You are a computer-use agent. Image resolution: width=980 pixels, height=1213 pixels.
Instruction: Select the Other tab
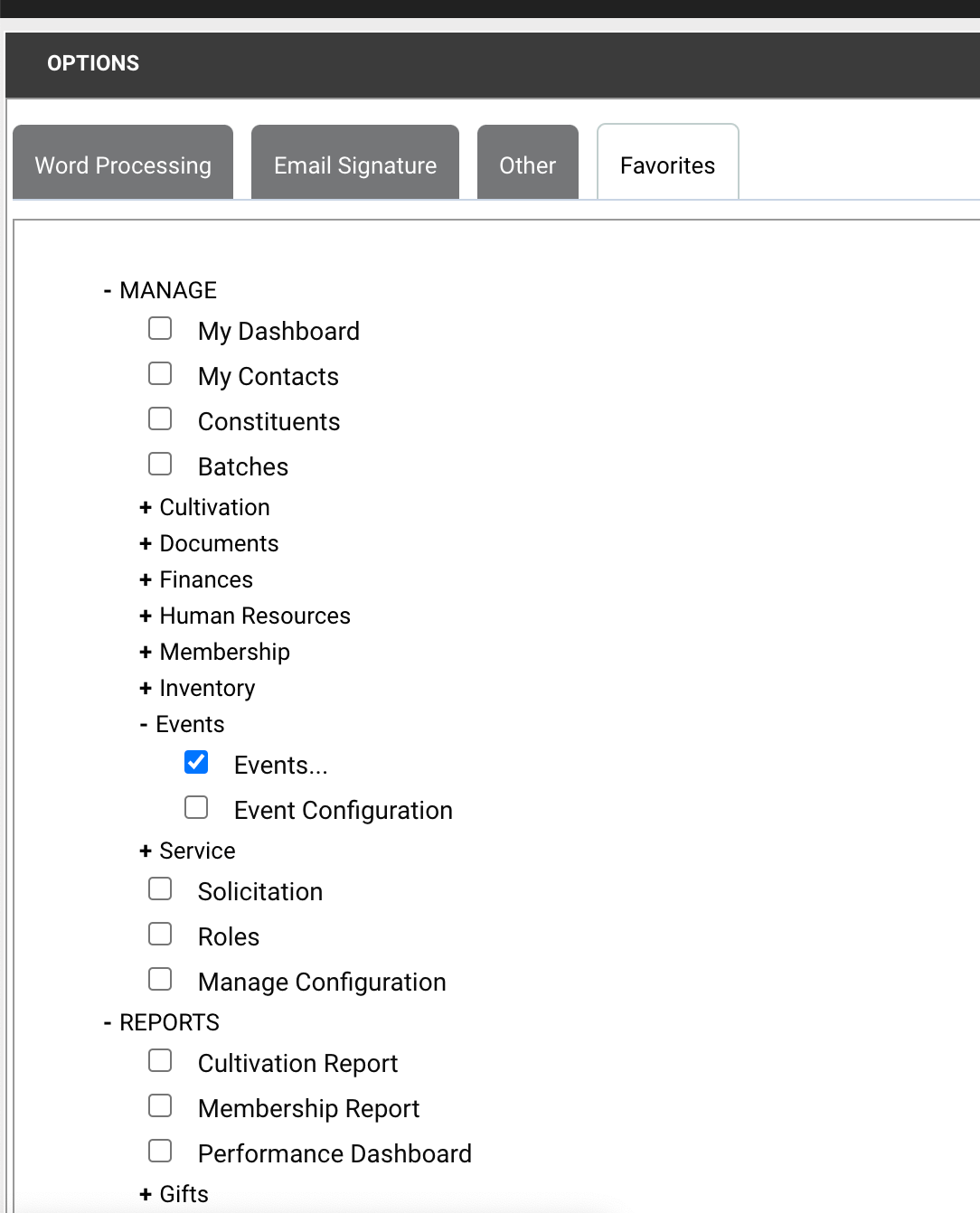(x=528, y=163)
